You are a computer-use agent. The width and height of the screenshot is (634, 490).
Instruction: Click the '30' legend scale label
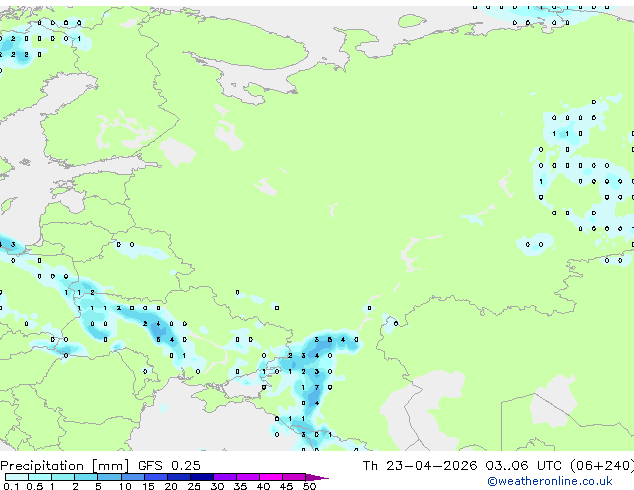pos(217,486)
